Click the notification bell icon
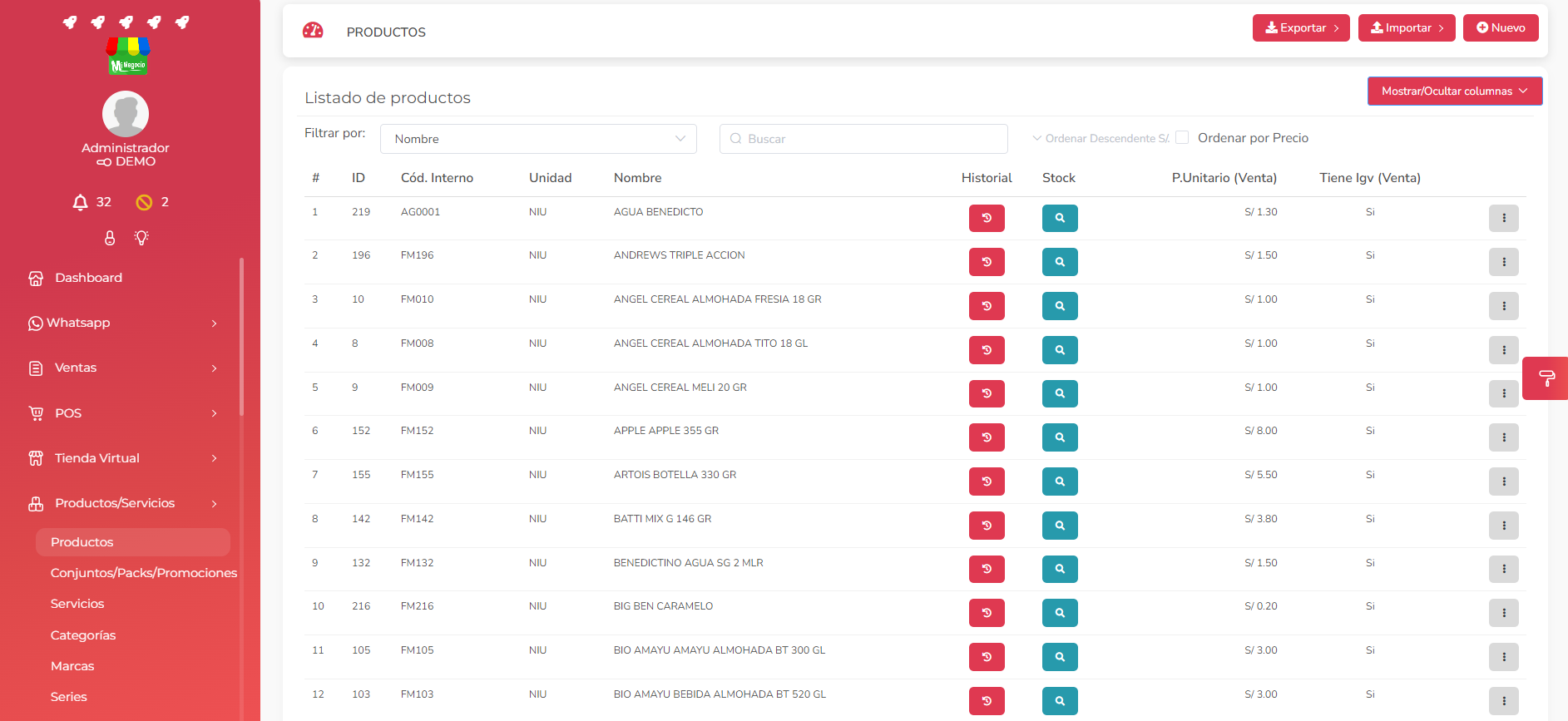1568x721 pixels. click(81, 202)
